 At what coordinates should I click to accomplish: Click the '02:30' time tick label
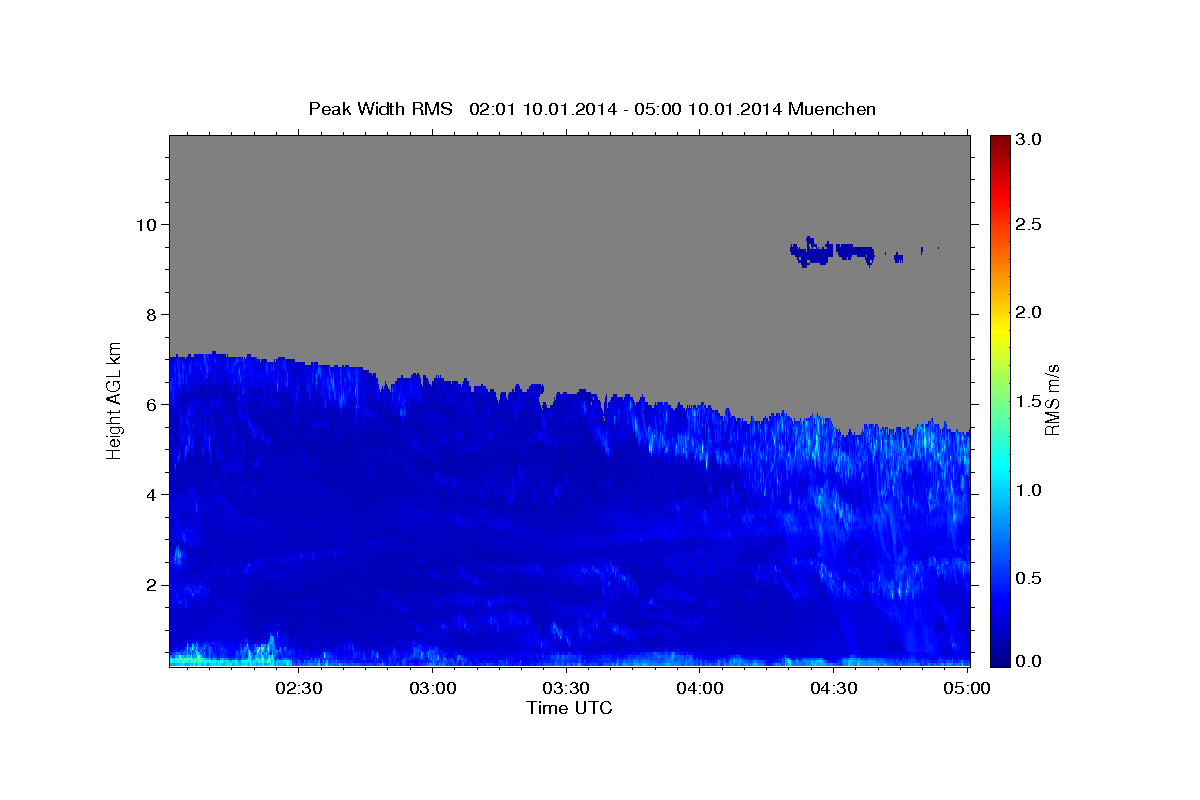pos(299,689)
